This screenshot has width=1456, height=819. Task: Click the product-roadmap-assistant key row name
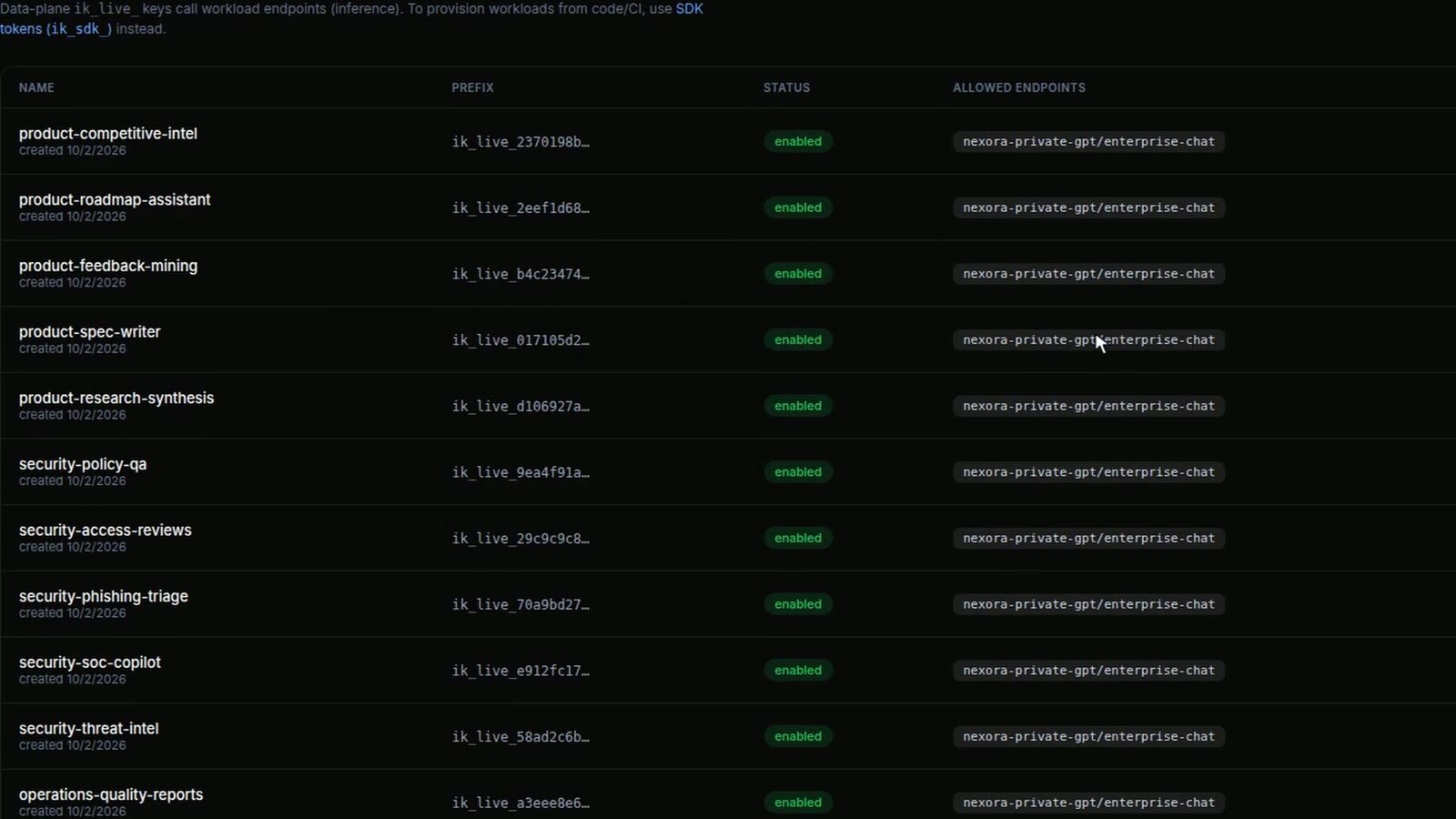click(x=115, y=200)
